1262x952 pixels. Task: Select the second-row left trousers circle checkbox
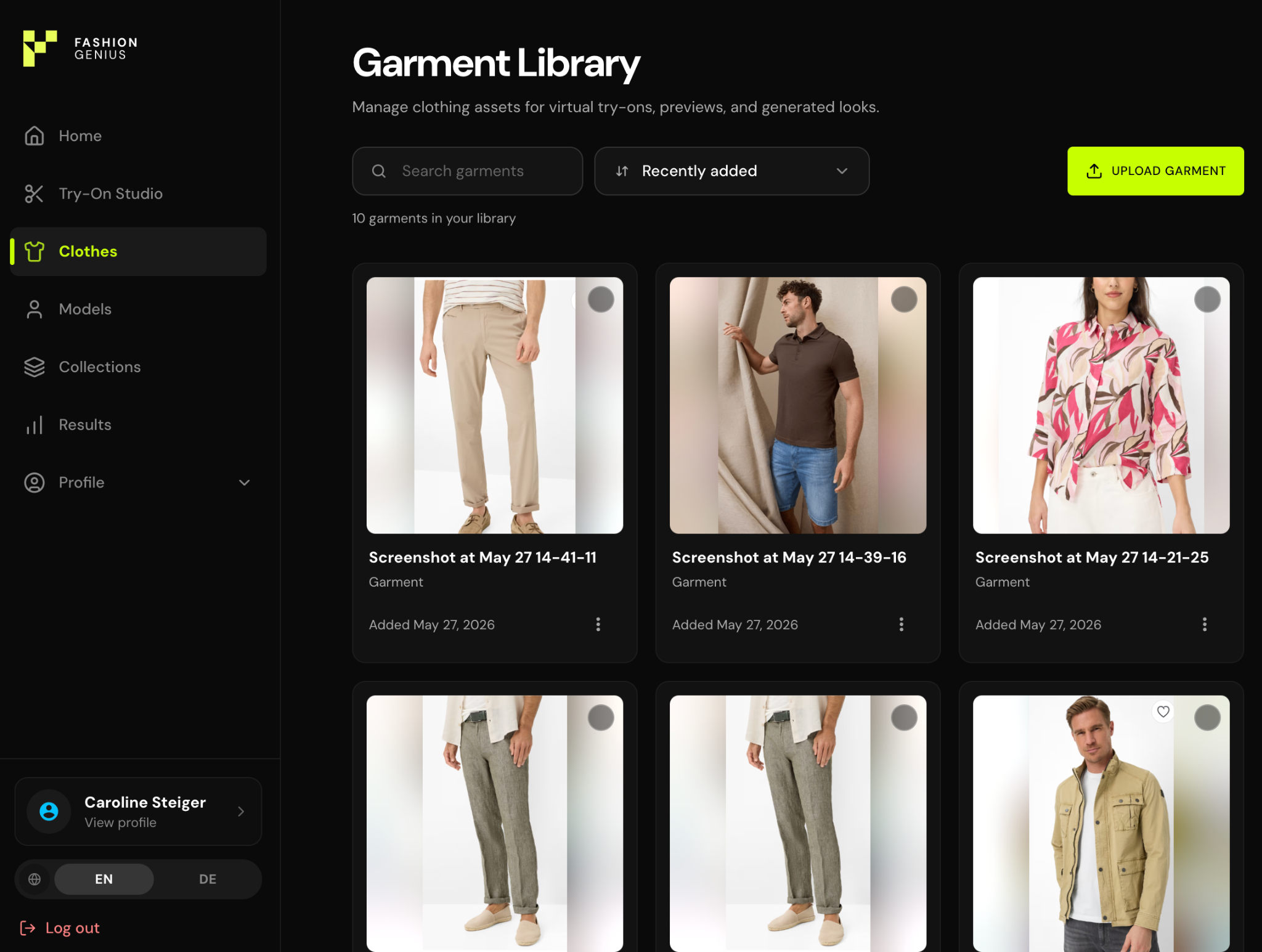click(601, 718)
